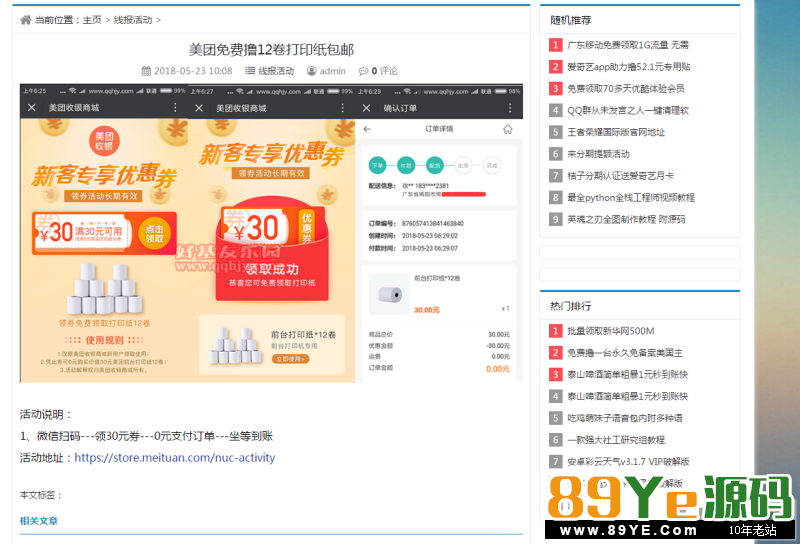Open 来分期提额活动 link
800x544 pixels.
(598, 154)
